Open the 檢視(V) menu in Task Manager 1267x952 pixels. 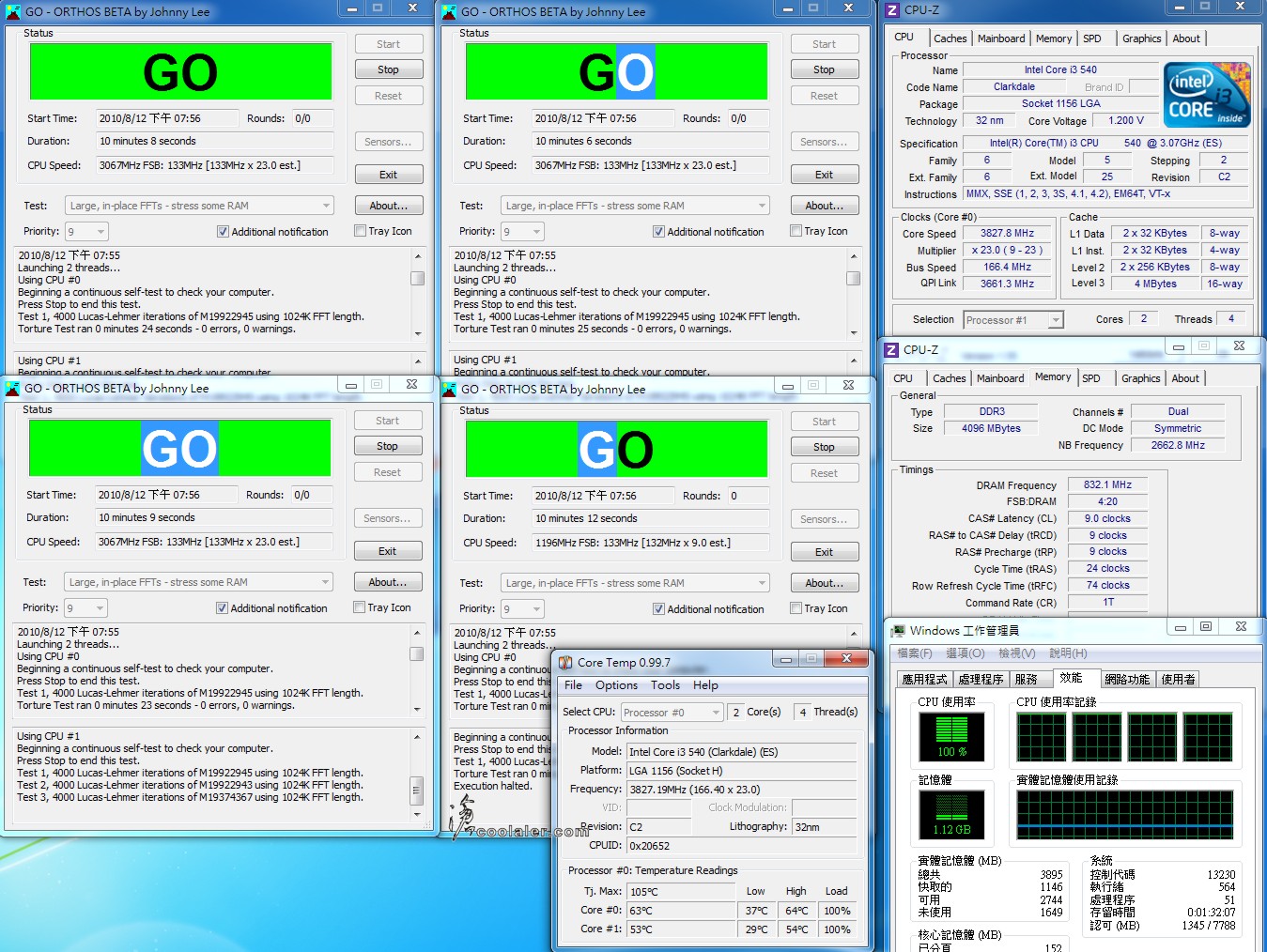click(1016, 653)
